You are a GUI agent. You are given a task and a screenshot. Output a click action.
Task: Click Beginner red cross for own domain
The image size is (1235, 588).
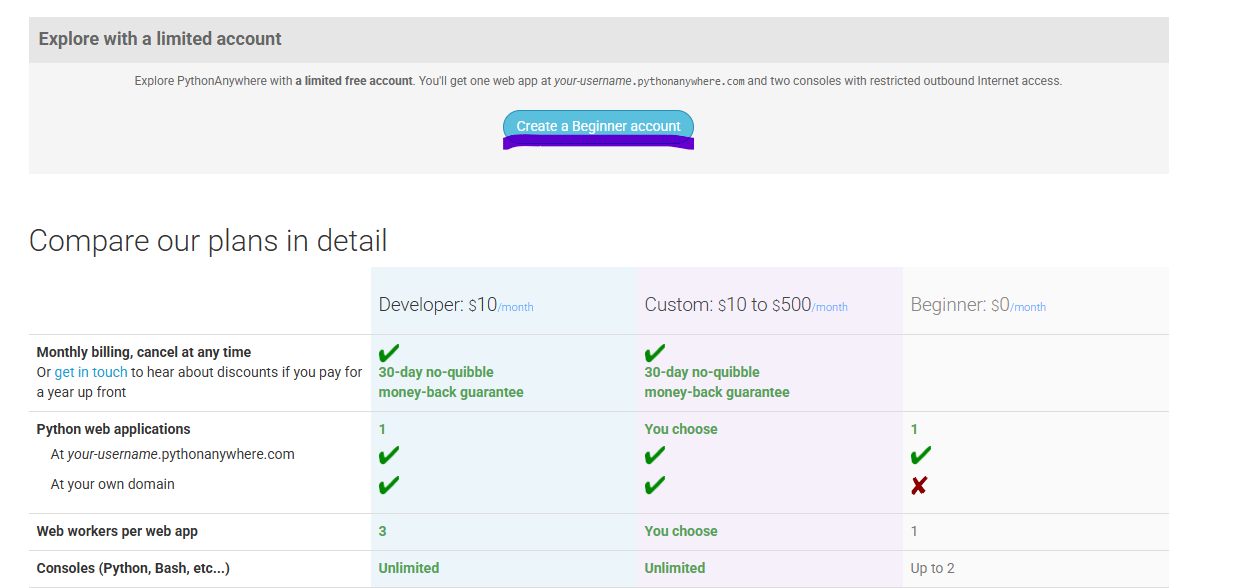(x=919, y=486)
